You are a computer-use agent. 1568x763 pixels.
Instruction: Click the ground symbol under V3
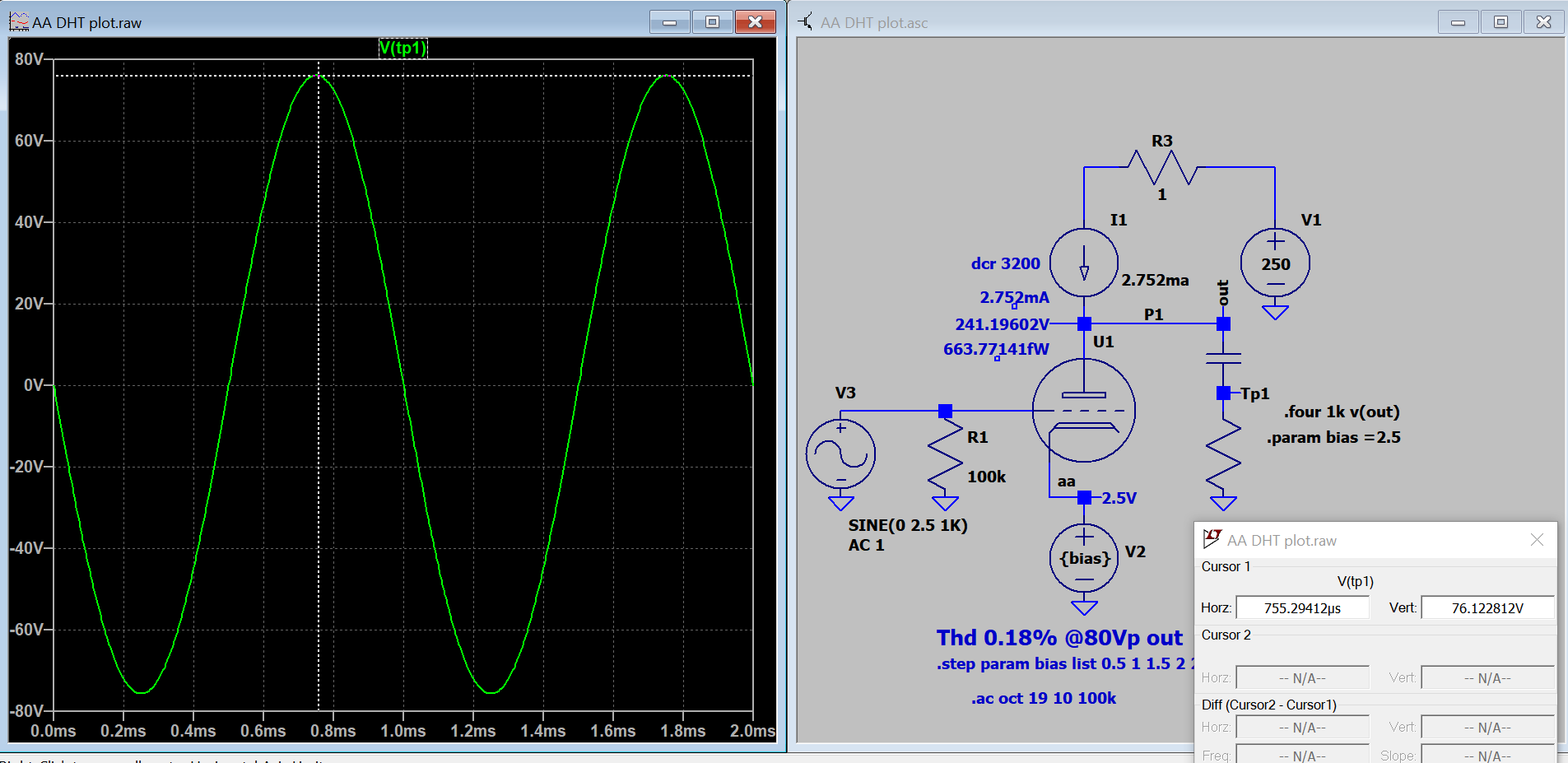click(x=840, y=503)
